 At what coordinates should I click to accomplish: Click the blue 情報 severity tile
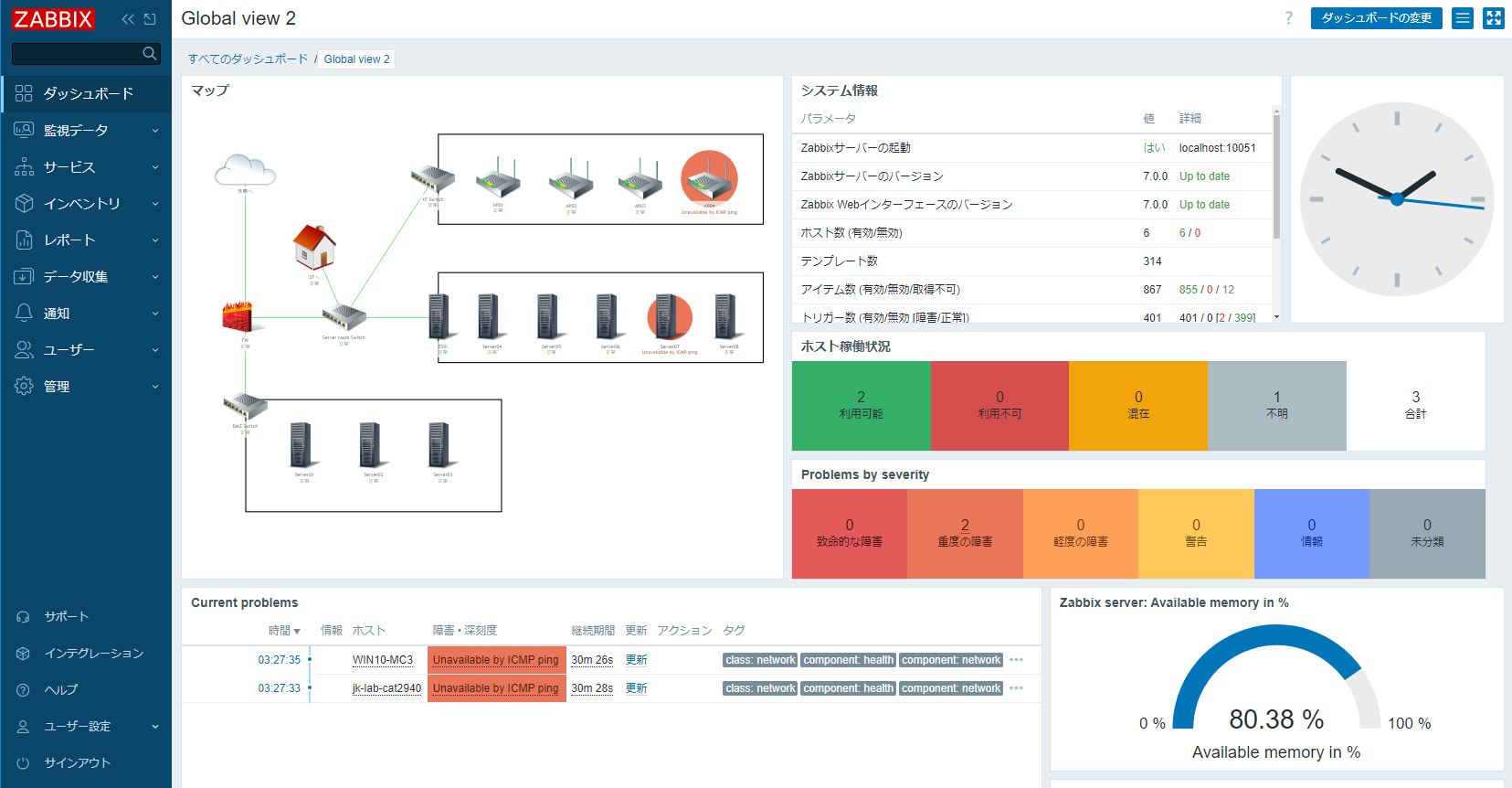(1312, 534)
